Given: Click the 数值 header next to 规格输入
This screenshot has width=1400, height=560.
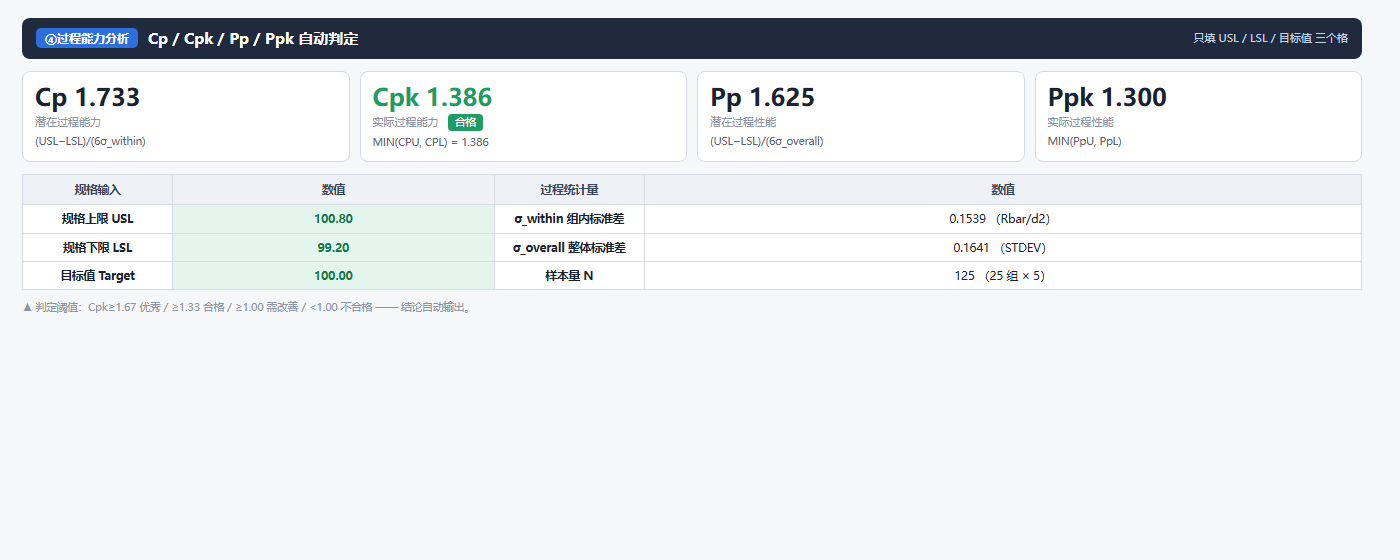Looking at the screenshot, I should tap(333, 190).
